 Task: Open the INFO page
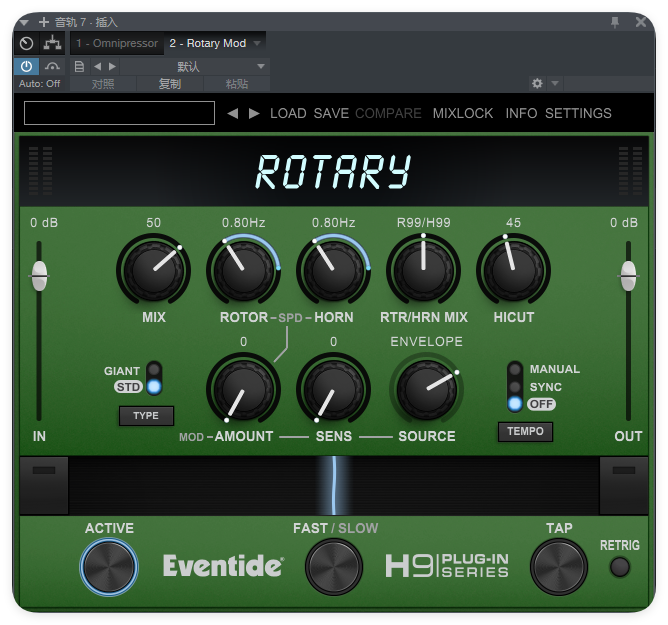click(521, 113)
